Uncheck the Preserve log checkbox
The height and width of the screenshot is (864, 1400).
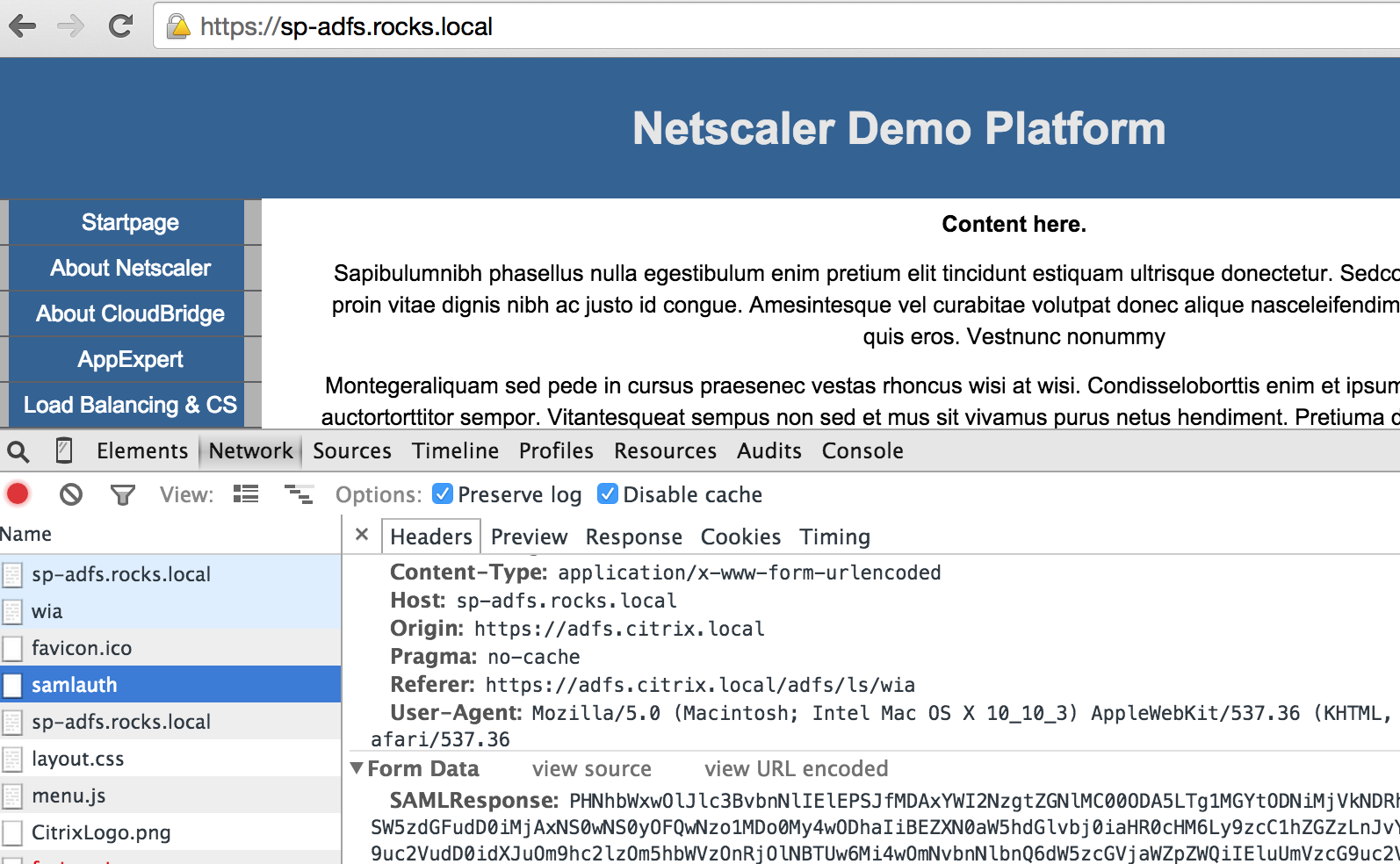443,494
